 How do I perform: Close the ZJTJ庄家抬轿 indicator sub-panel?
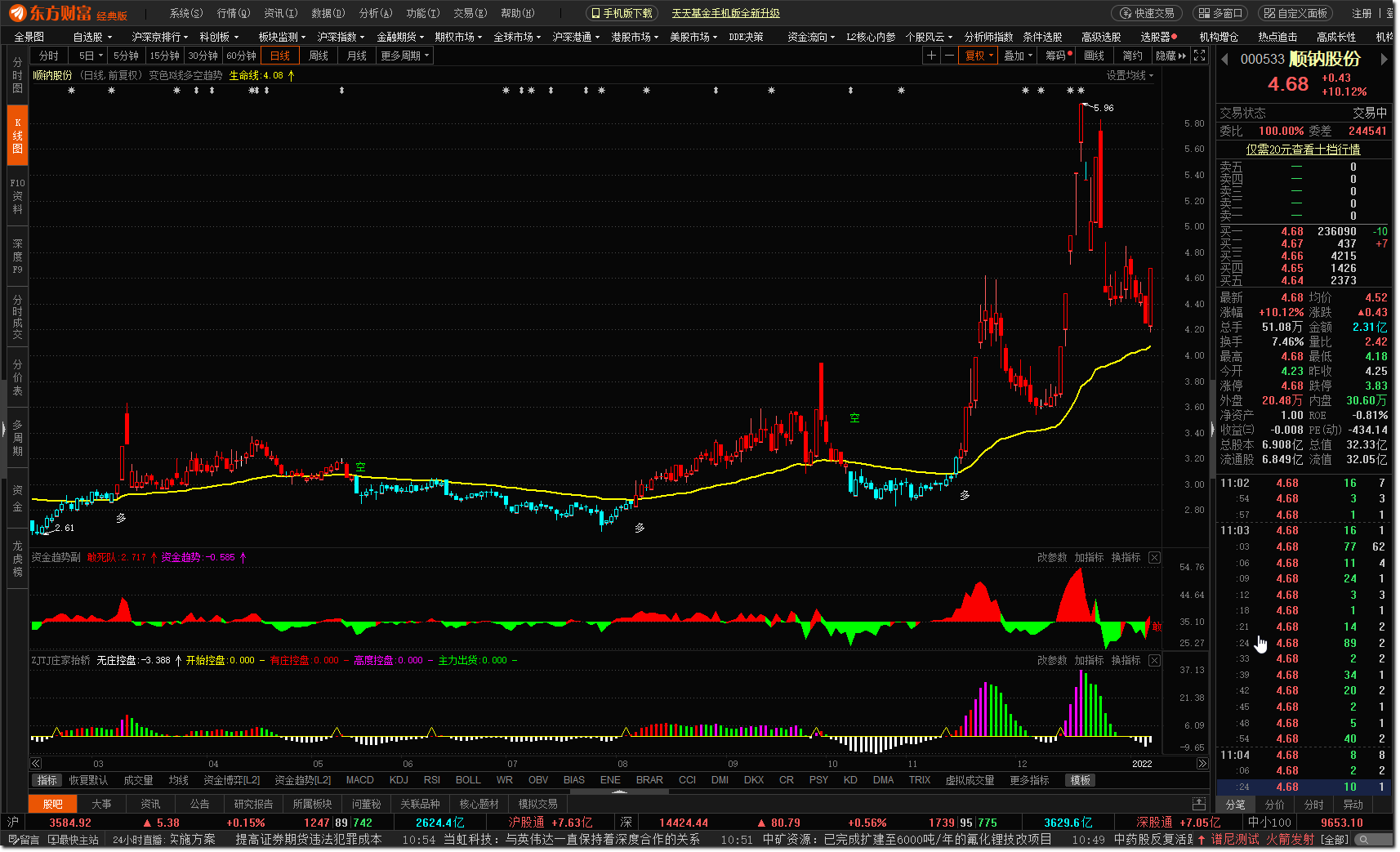pyautogui.click(x=1154, y=660)
